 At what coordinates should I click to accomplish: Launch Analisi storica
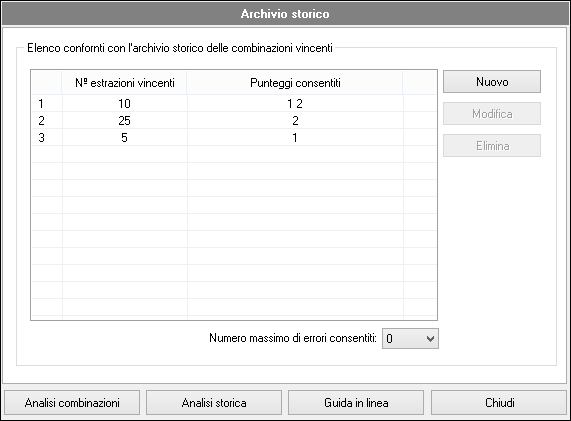[214, 403]
